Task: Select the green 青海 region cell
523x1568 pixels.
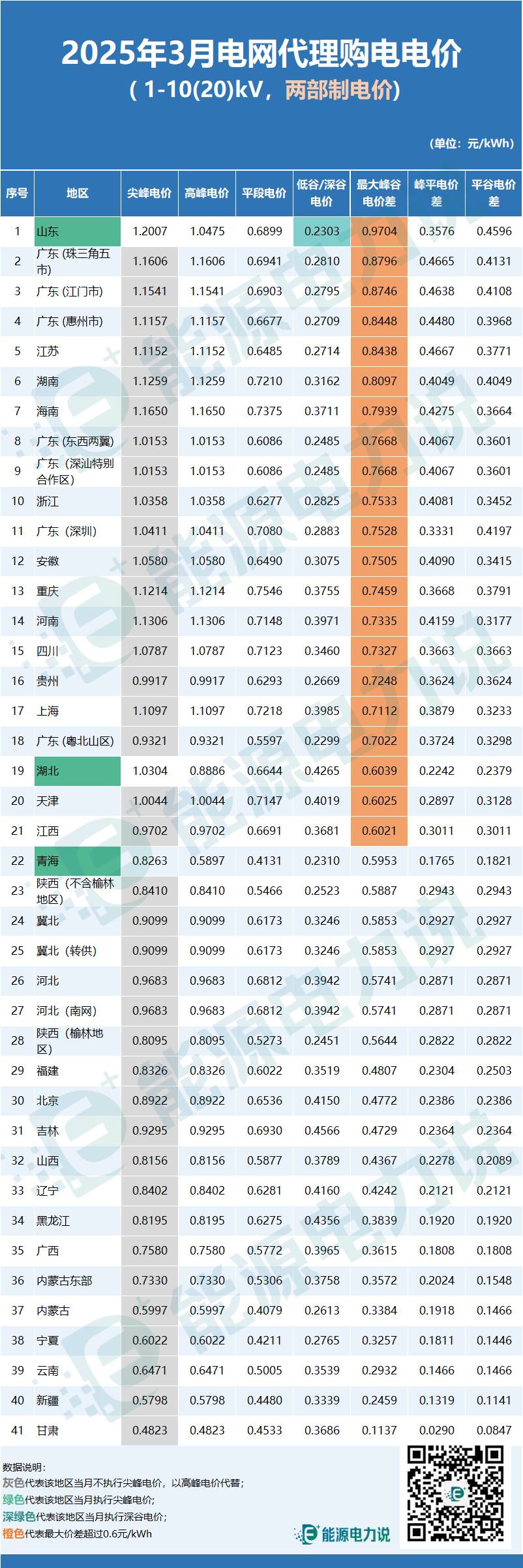Action: (78, 861)
